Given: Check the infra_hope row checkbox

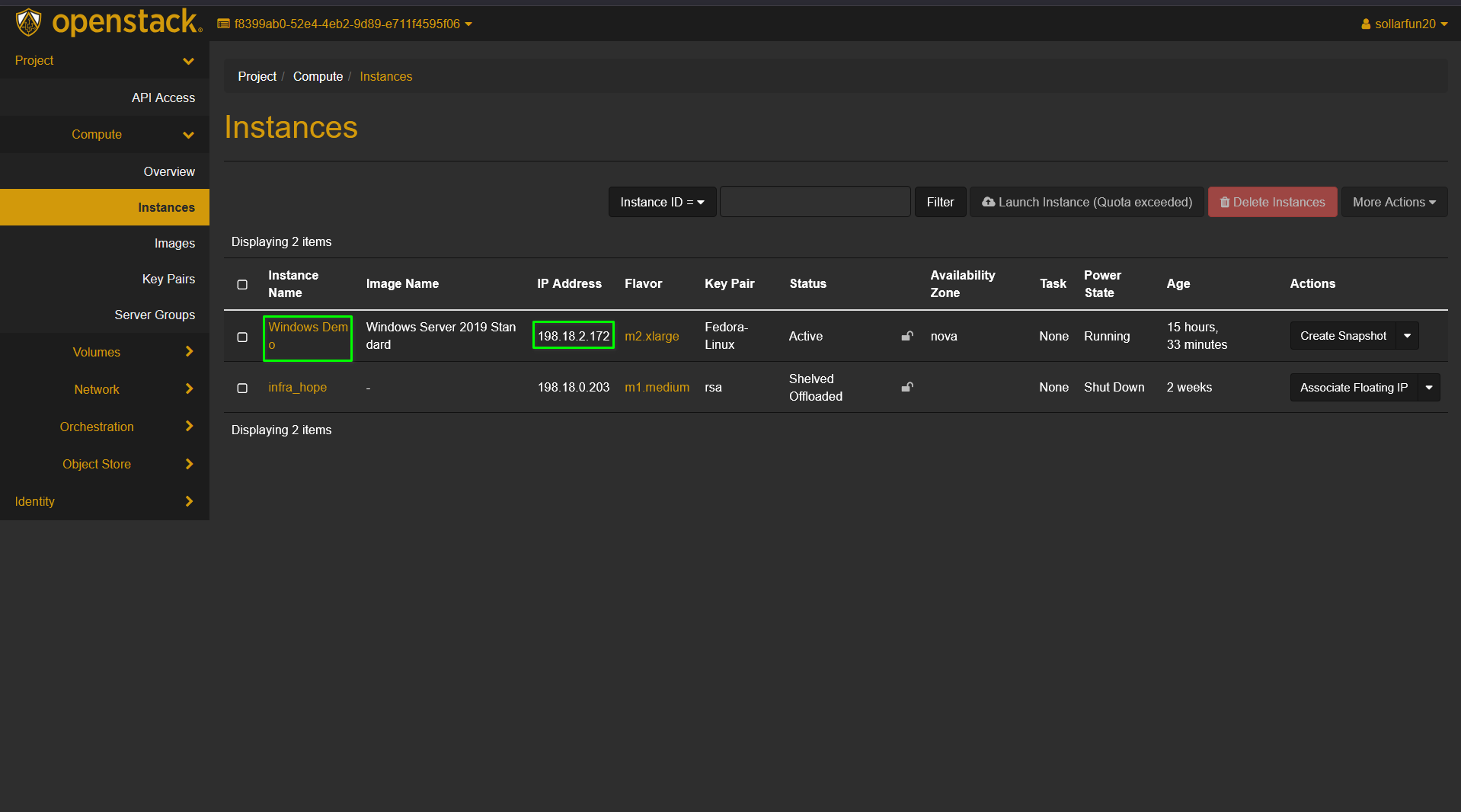Looking at the screenshot, I should click(x=242, y=388).
